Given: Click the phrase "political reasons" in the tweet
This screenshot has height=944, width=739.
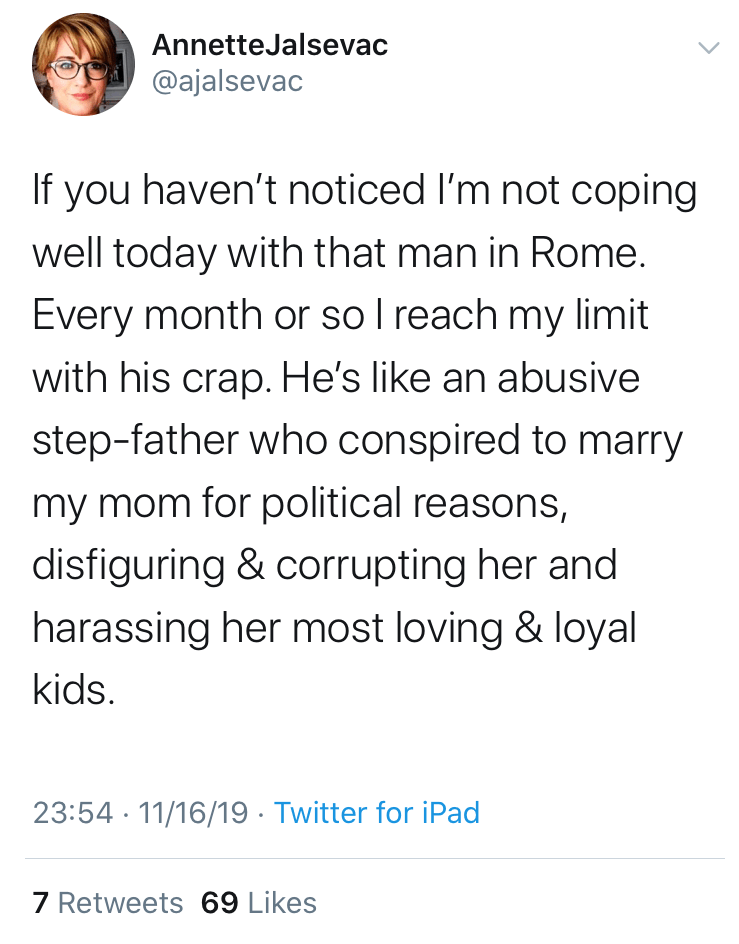Looking at the screenshot, I should pos(415,502).
